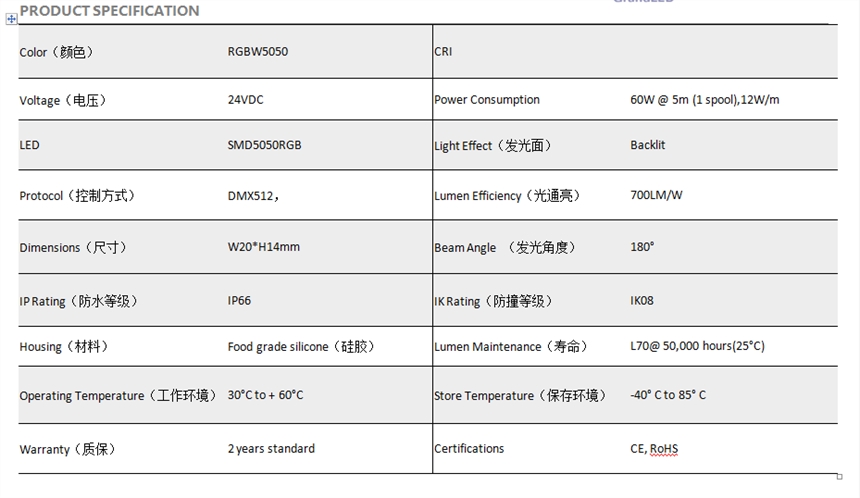Click the 2 years standard warranty value
Viewport: 860px width, 498px height.
click(x=271, y=448)
